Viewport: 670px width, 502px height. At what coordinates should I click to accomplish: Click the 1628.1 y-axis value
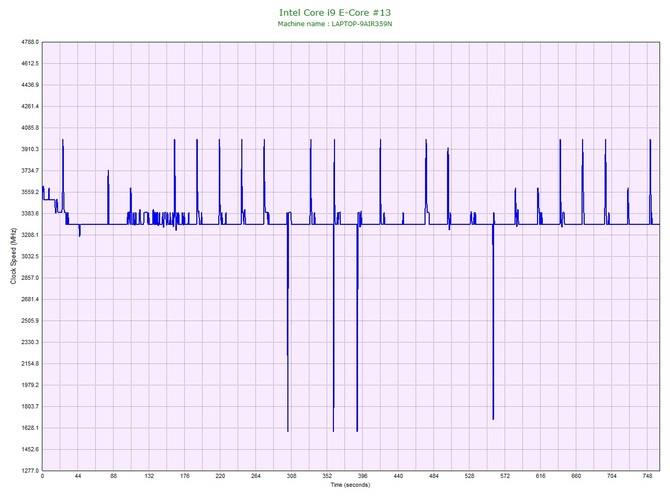point(30,428)
